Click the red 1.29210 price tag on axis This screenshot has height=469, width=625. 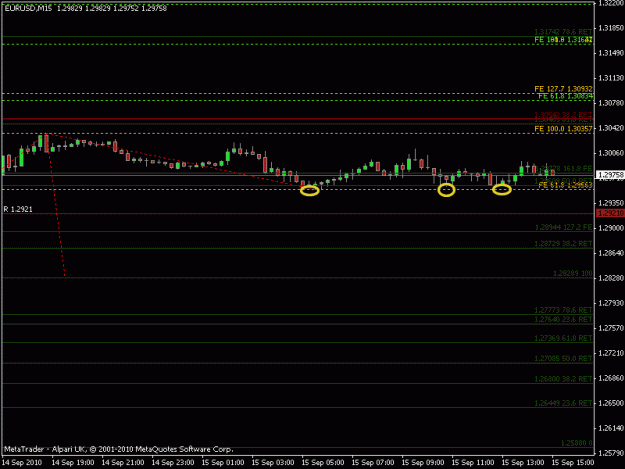coord(610,213)
